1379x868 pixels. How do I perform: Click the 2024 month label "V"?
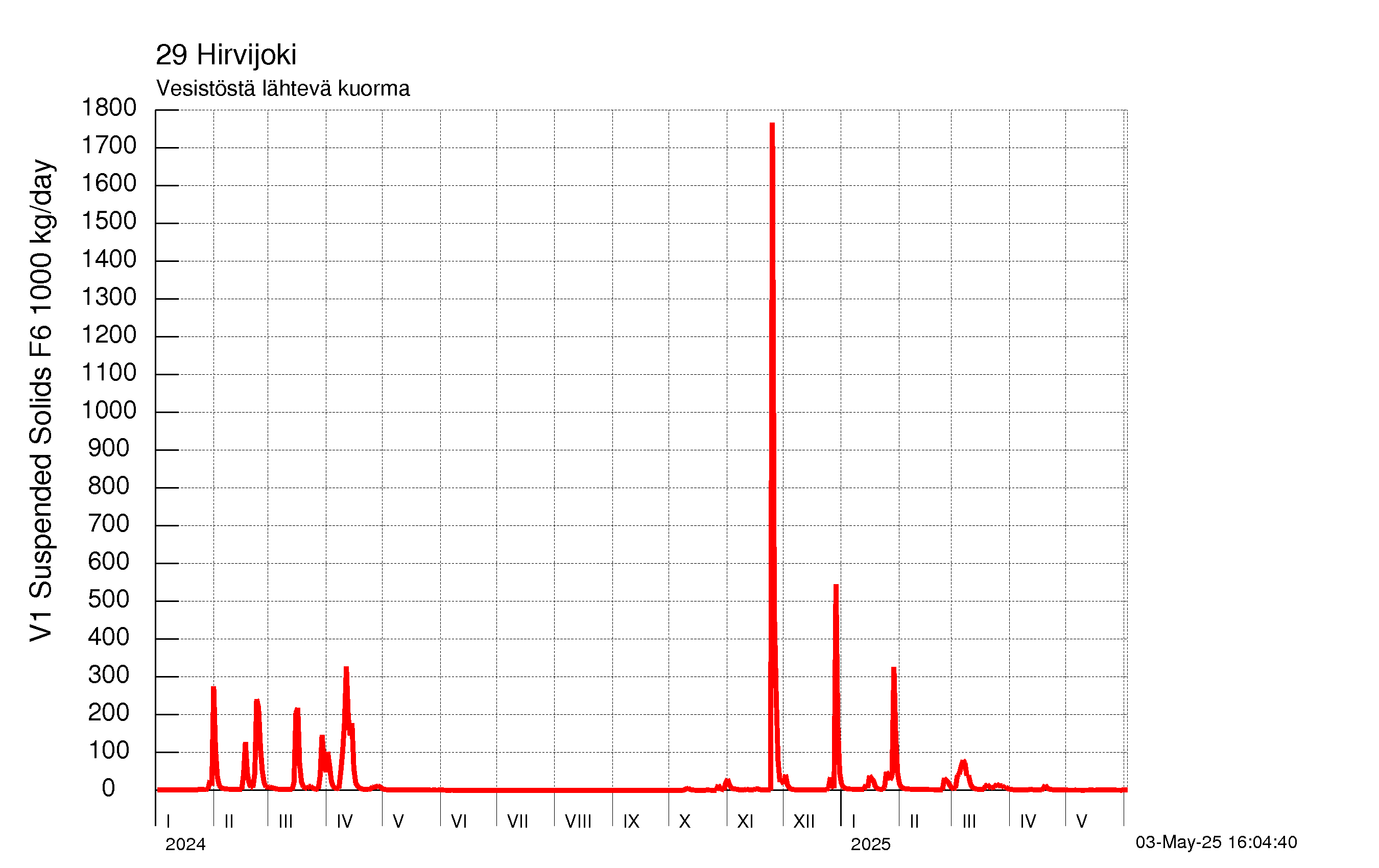pyautogui.click(x=398, y=822)
